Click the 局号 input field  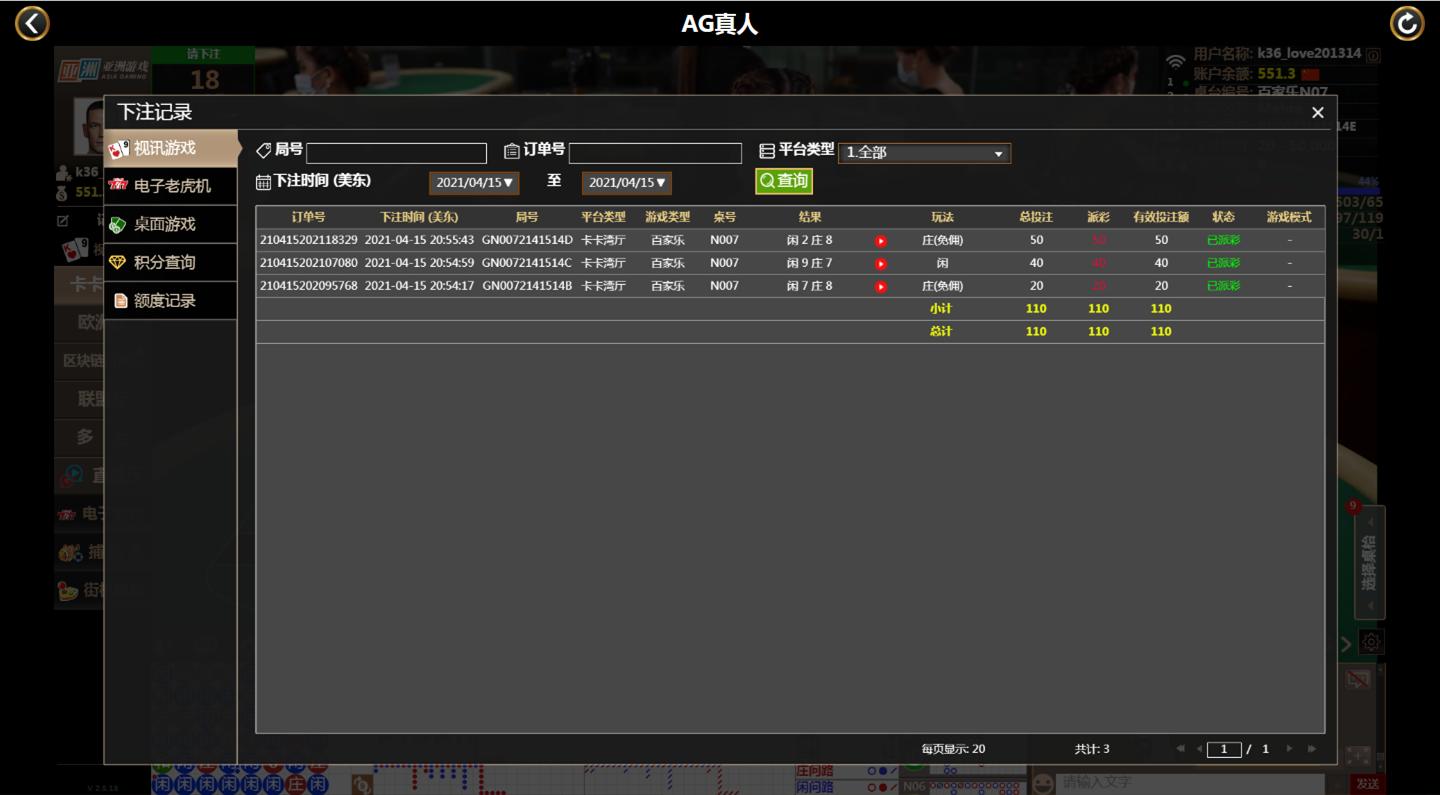(x=396, y=153)
